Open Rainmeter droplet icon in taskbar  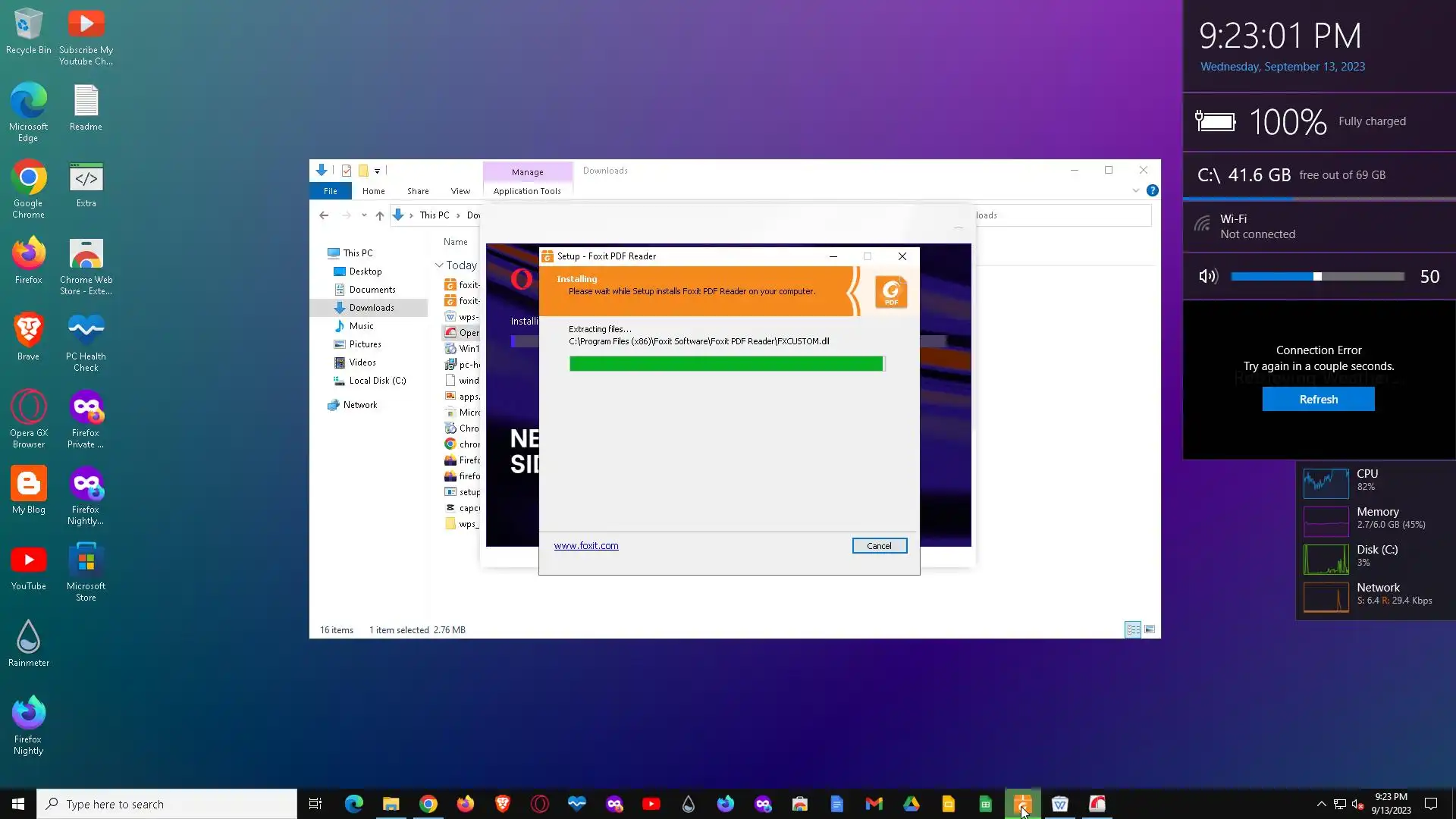click(688, 804)
